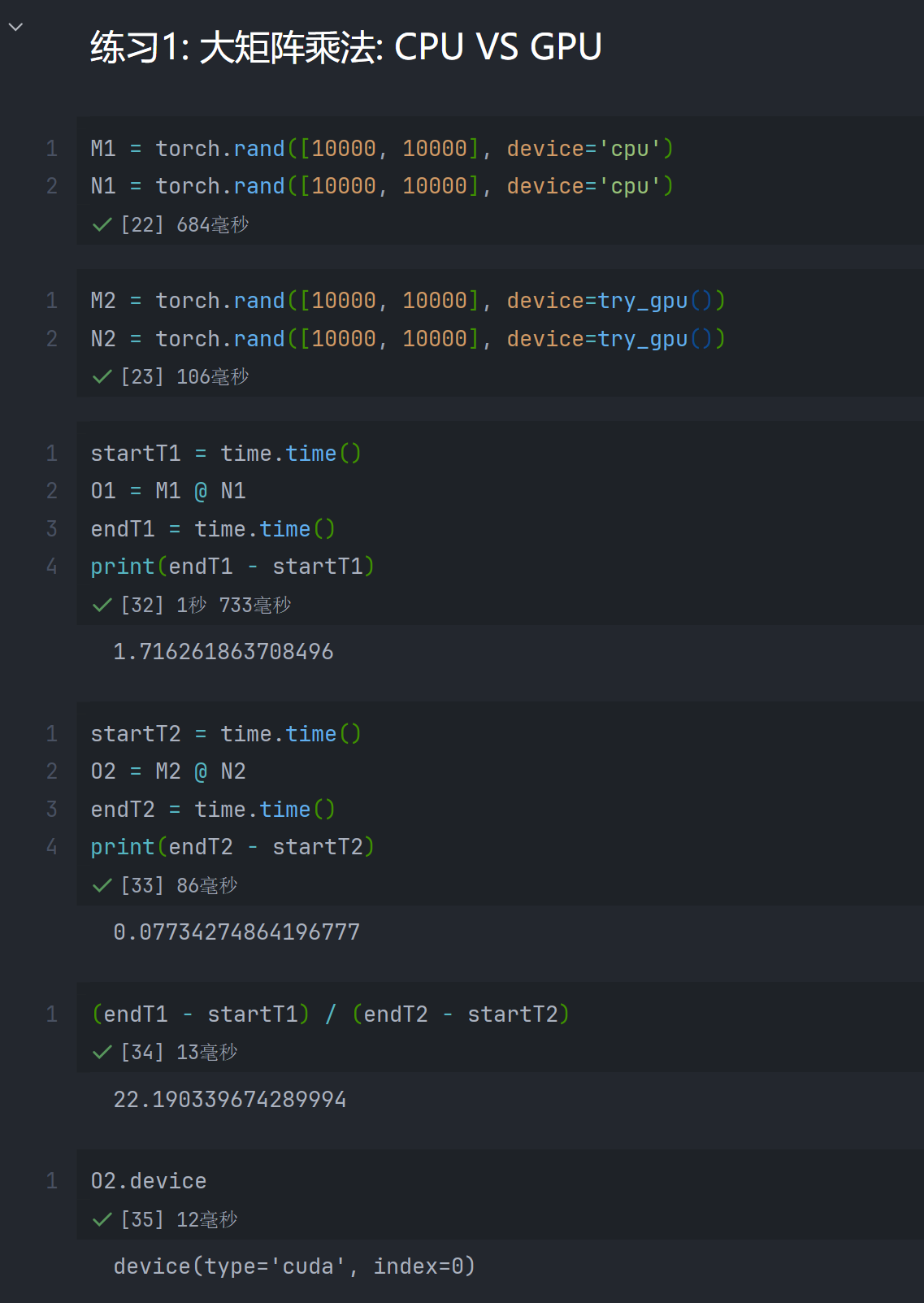This screenshot has height=1303, width=924.
Task: Click the line O2 = M2 @ N2
Action: pyautogui.click(x=168, y=771)
